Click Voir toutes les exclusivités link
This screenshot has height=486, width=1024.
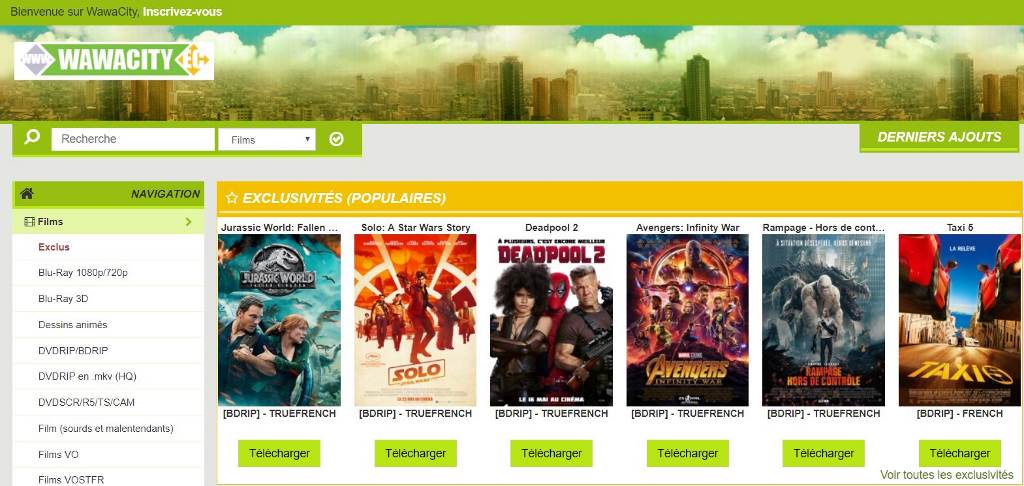(947, 475)
